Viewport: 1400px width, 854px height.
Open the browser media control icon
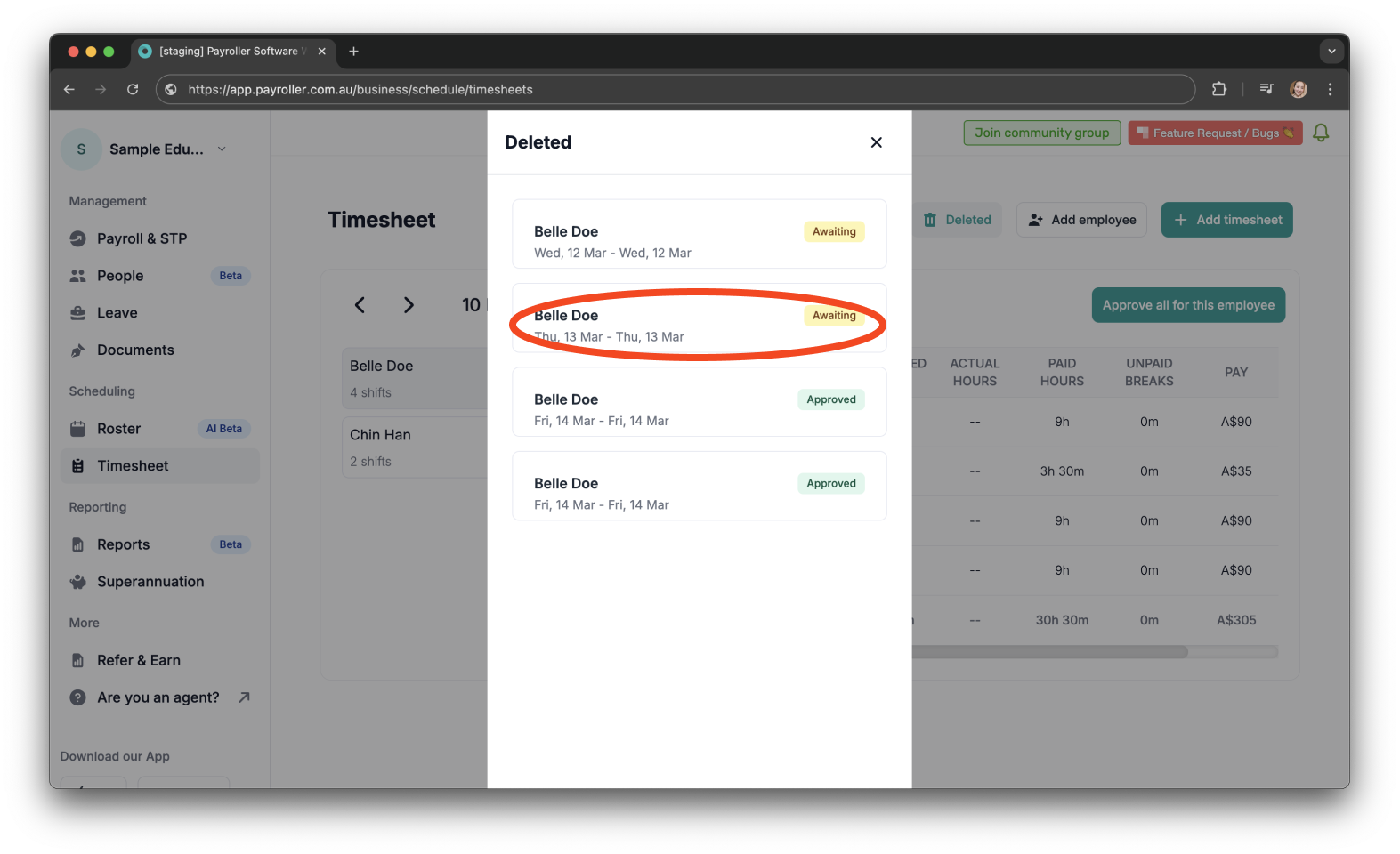point(1266,89)
